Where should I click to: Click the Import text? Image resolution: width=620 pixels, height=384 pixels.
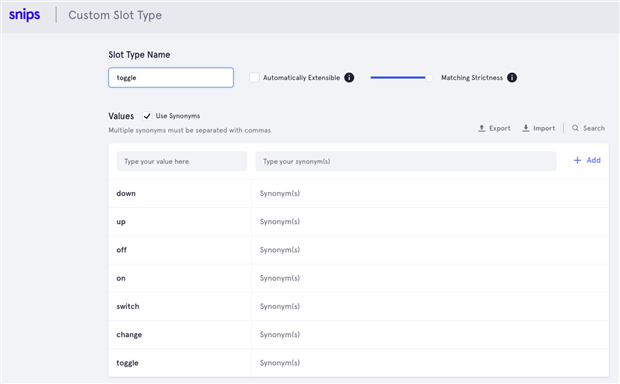click(544, 128)
